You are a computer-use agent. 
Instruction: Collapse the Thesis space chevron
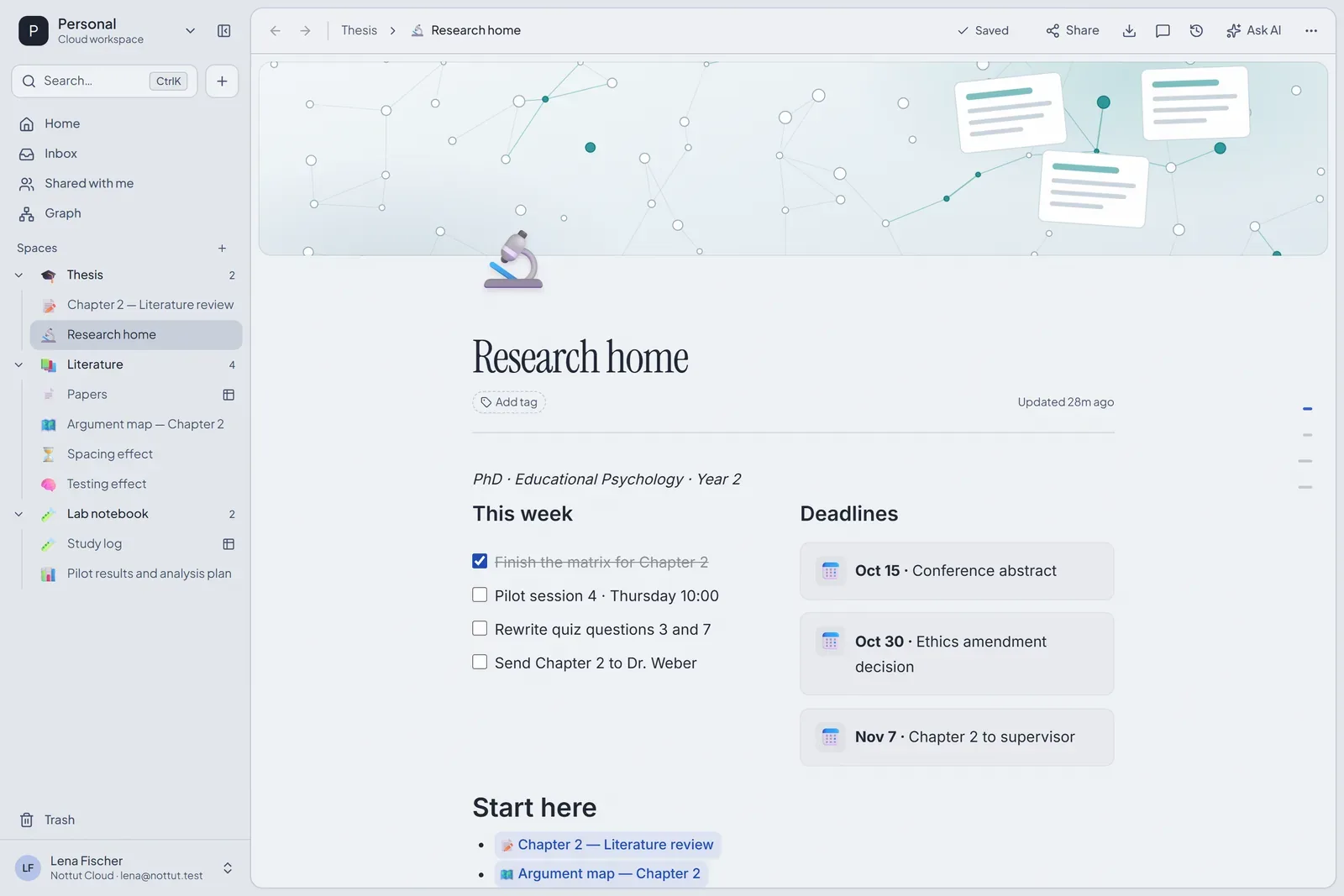coord(18,275)
